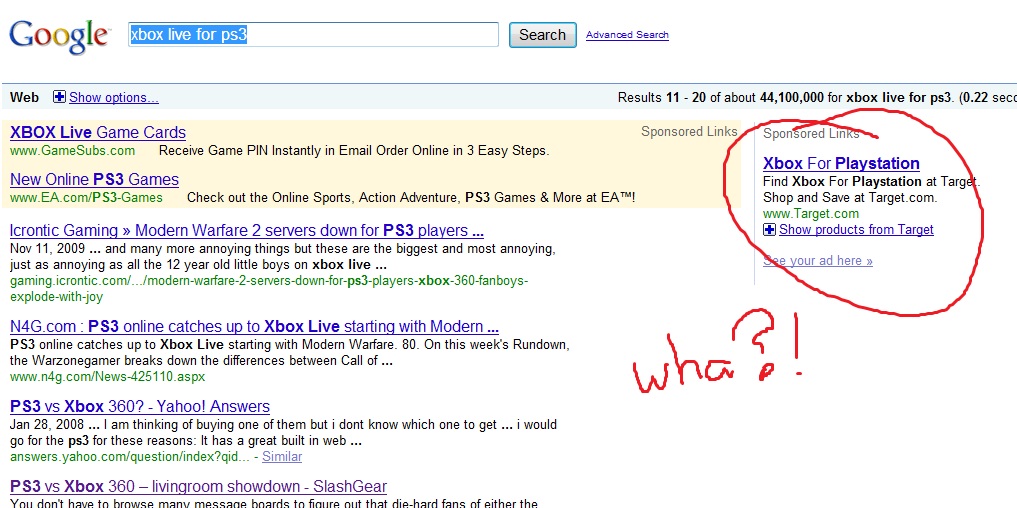
Task: Open Similar link for Yahoo Answers result
Action: click(281, 457)
